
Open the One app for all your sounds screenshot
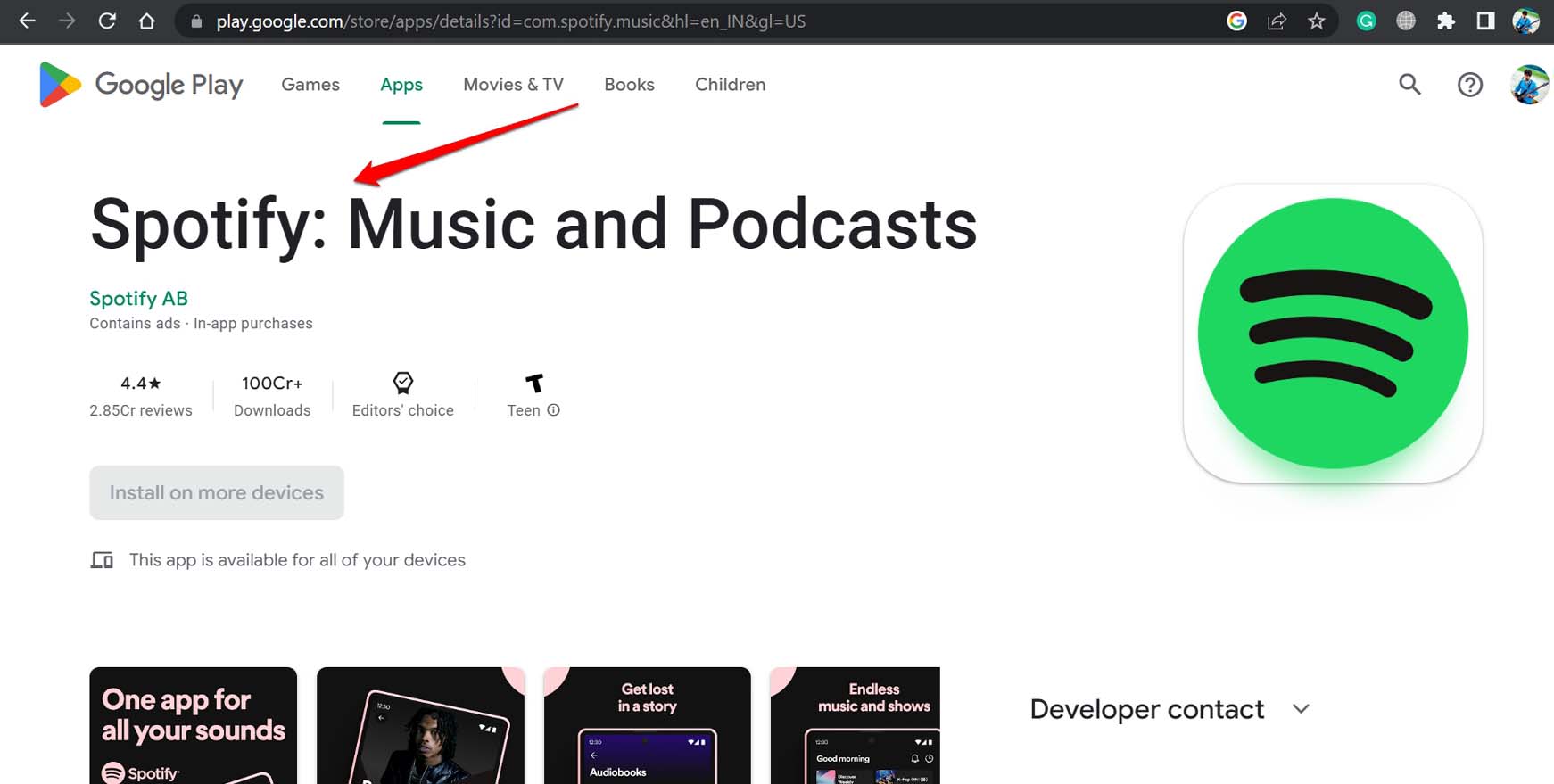193,726
